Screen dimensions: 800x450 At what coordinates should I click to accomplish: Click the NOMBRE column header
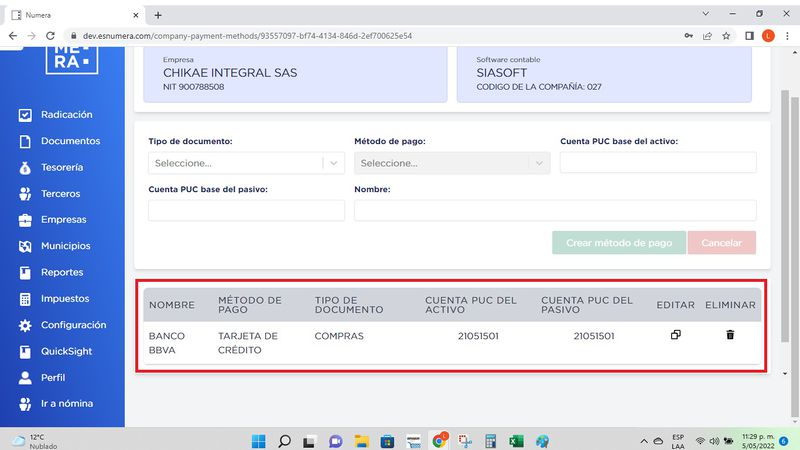click(x=172, y=305)
